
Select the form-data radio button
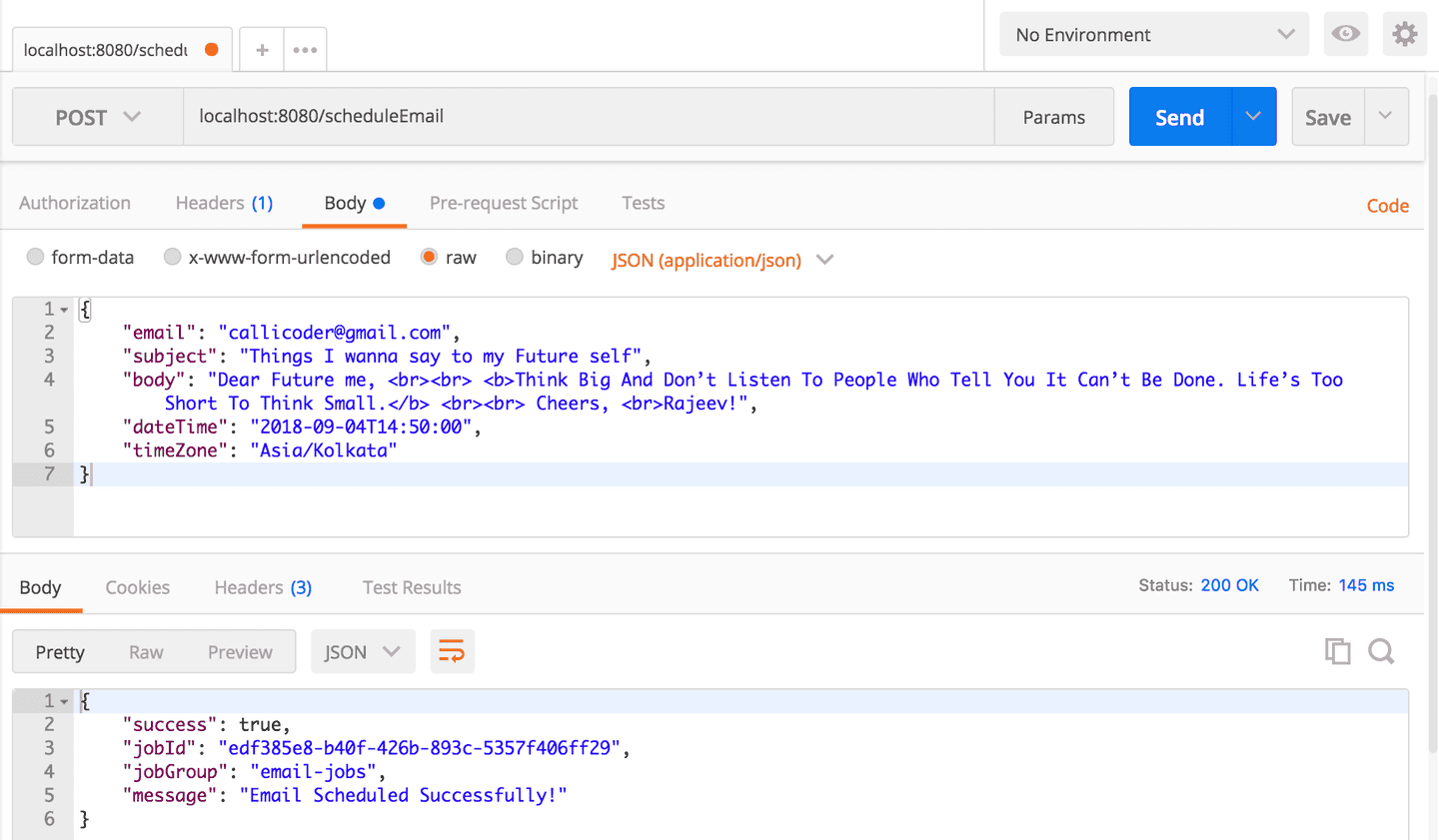[35, 257]
